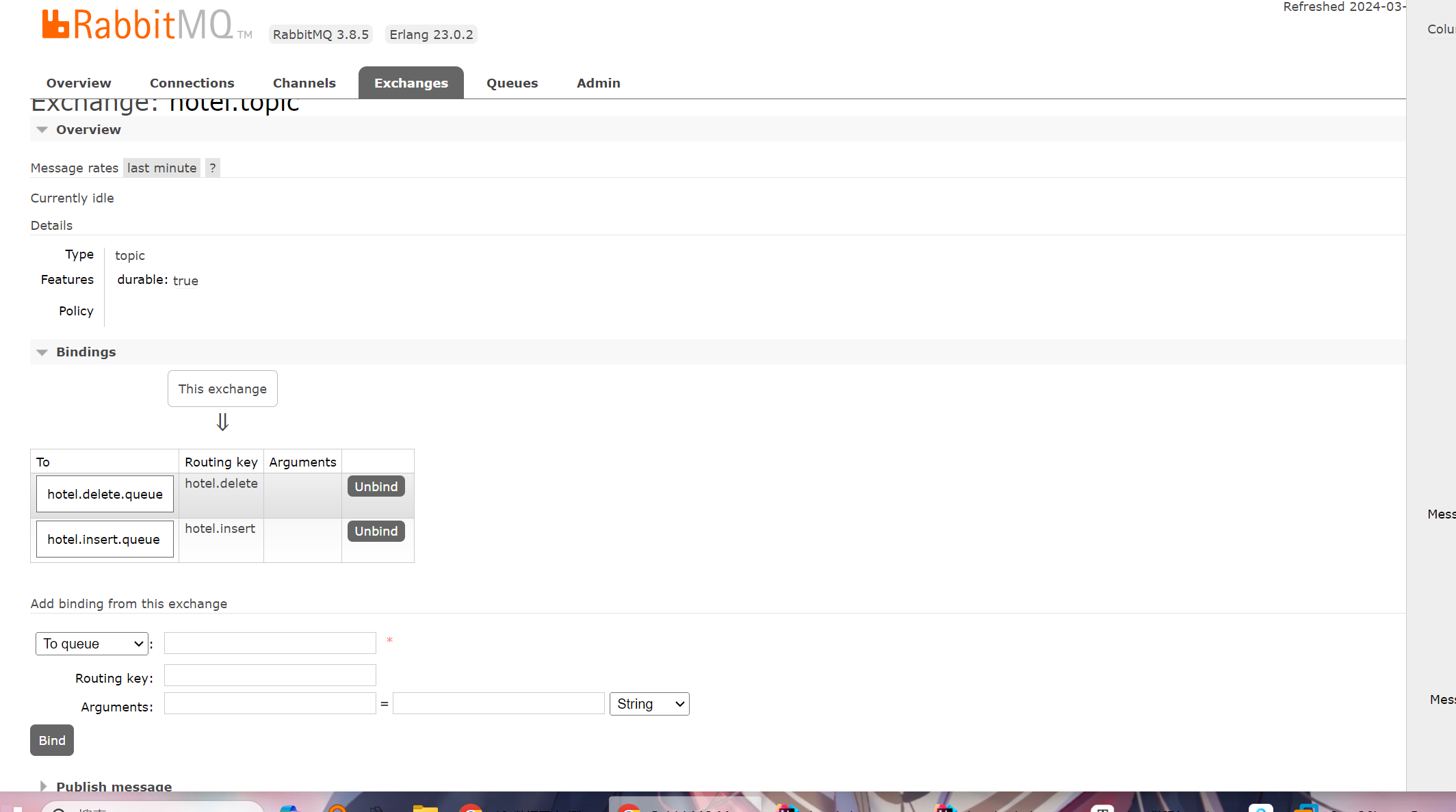Open the hotel.delete.queue link
Image resolution: width=1456 pixels, height=812 pixels.
[x=105, y=494]
